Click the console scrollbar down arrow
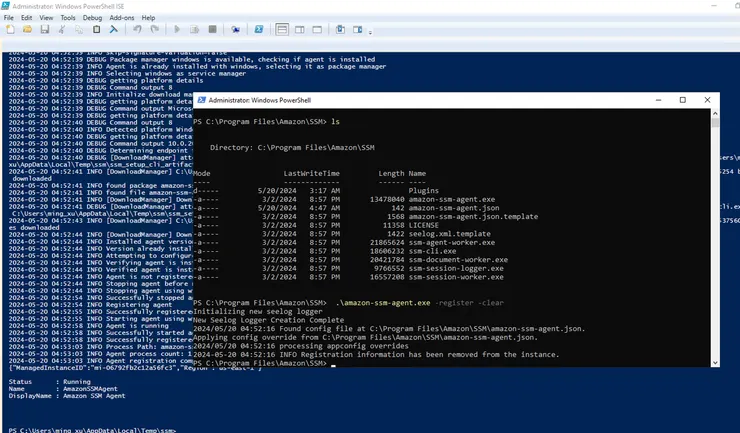 (715, 363)
